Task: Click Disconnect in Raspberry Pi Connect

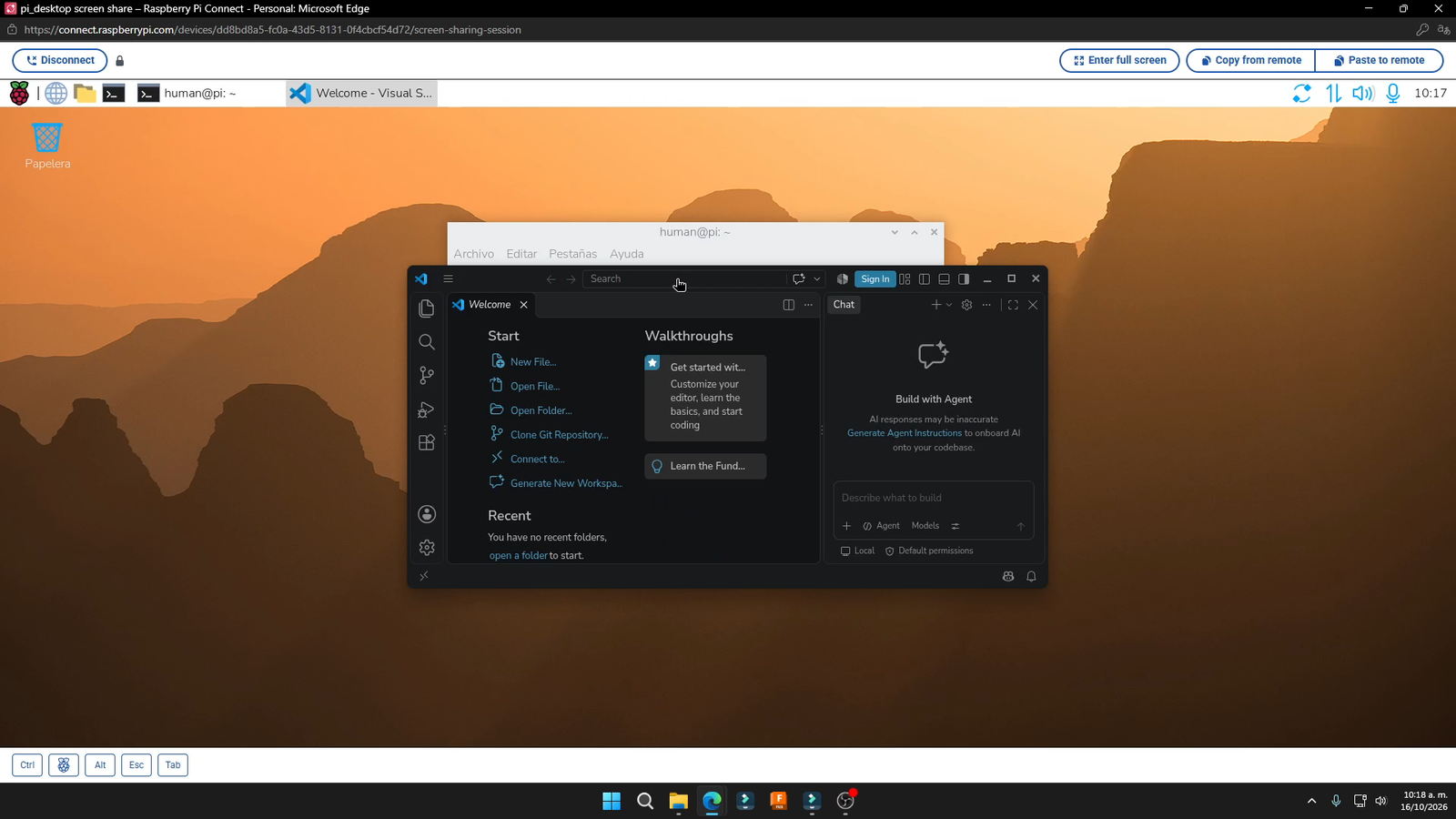Action: coord(60,60)
